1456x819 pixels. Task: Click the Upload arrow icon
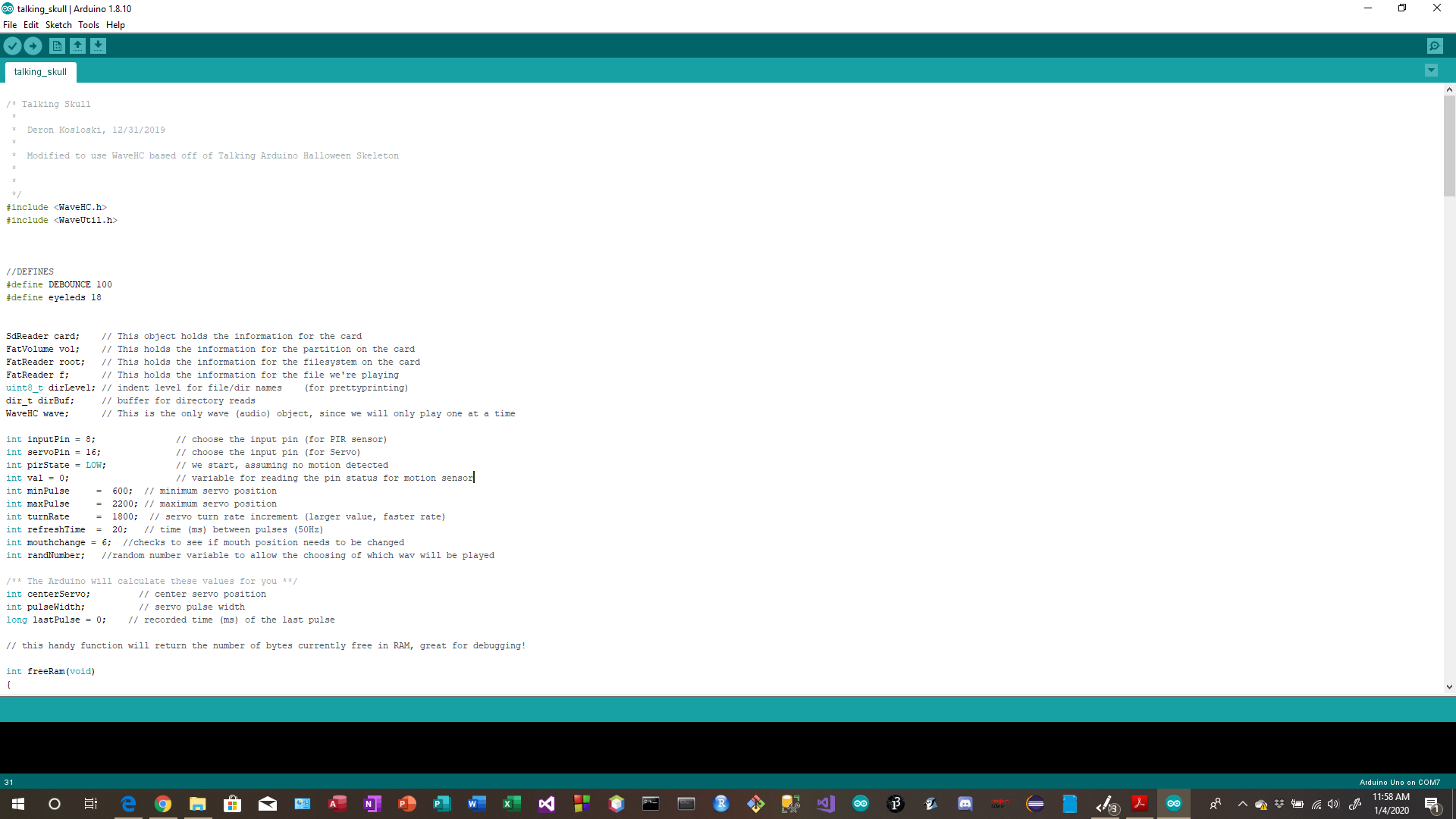pyautogui.click(x=33, y=46)
